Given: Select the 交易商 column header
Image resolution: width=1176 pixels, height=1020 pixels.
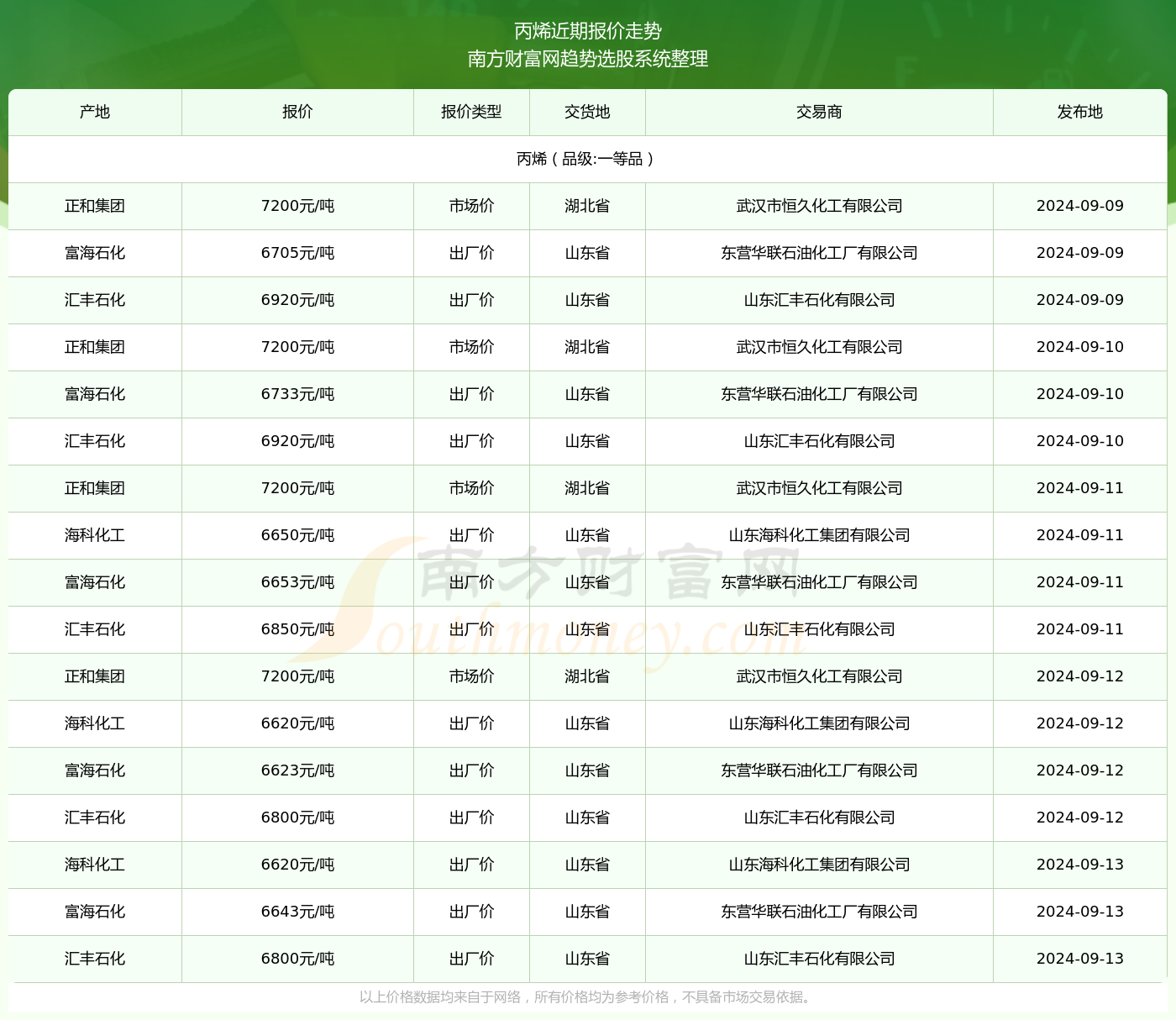Looking at the screenshot, I should pyautogui.click(x=819, y=112).
